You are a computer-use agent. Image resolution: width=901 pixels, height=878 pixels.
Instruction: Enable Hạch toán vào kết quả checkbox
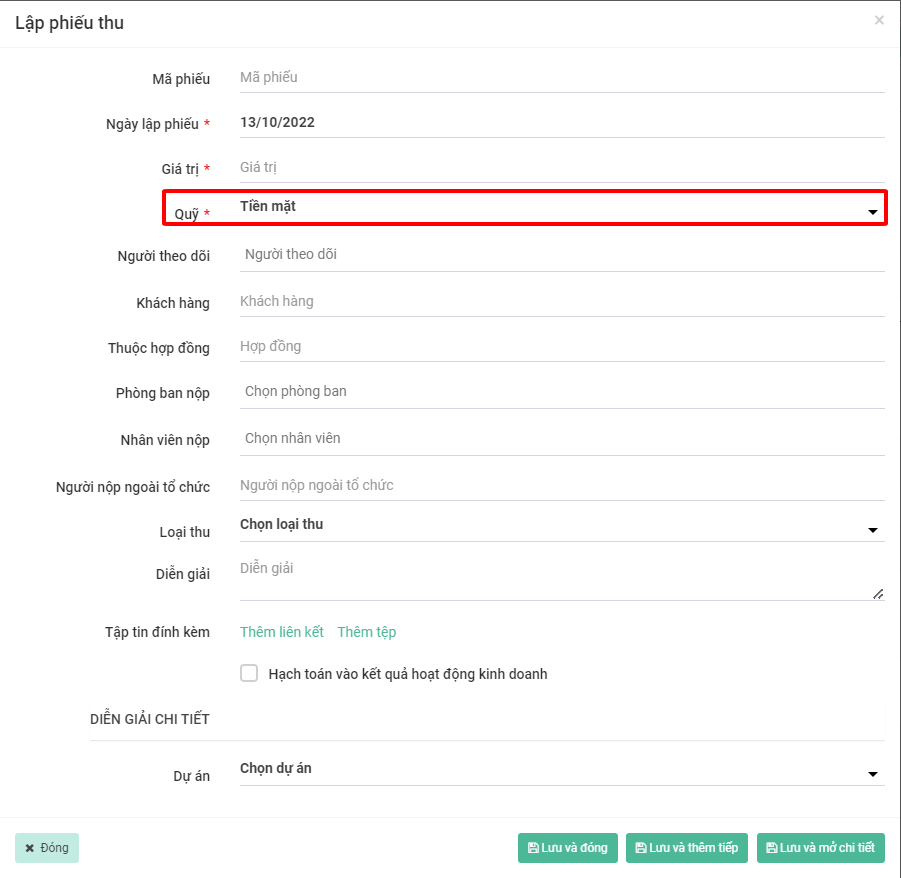(x=249, y=673)
